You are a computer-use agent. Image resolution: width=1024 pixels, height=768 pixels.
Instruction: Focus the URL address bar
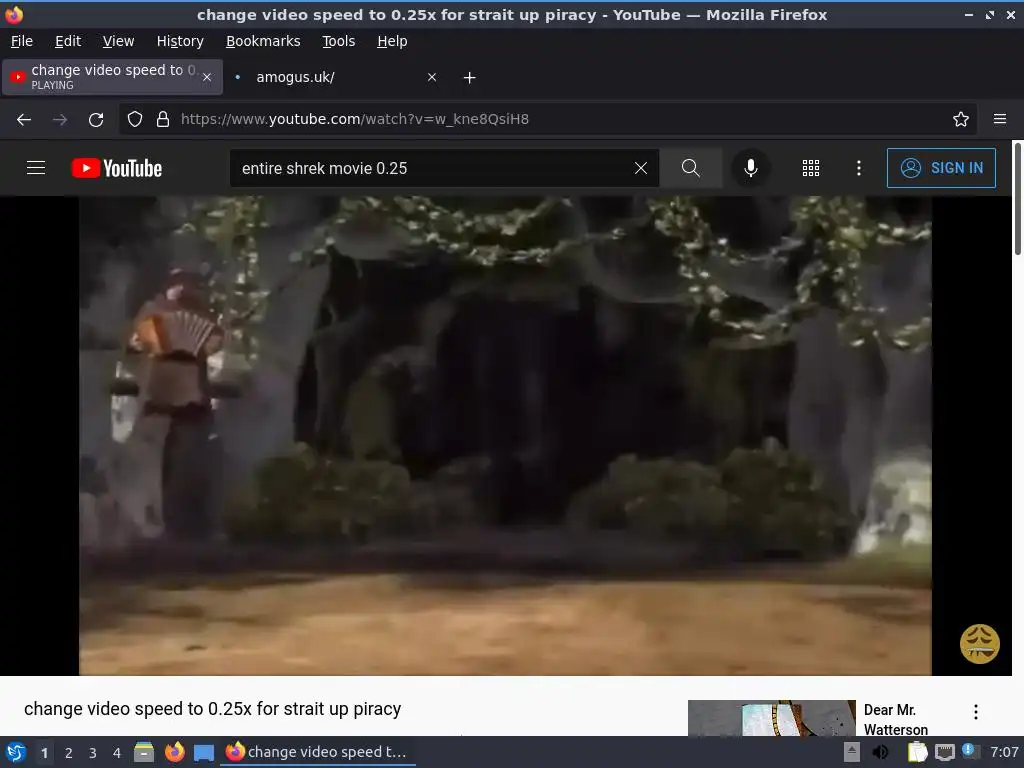pos(549,119)
